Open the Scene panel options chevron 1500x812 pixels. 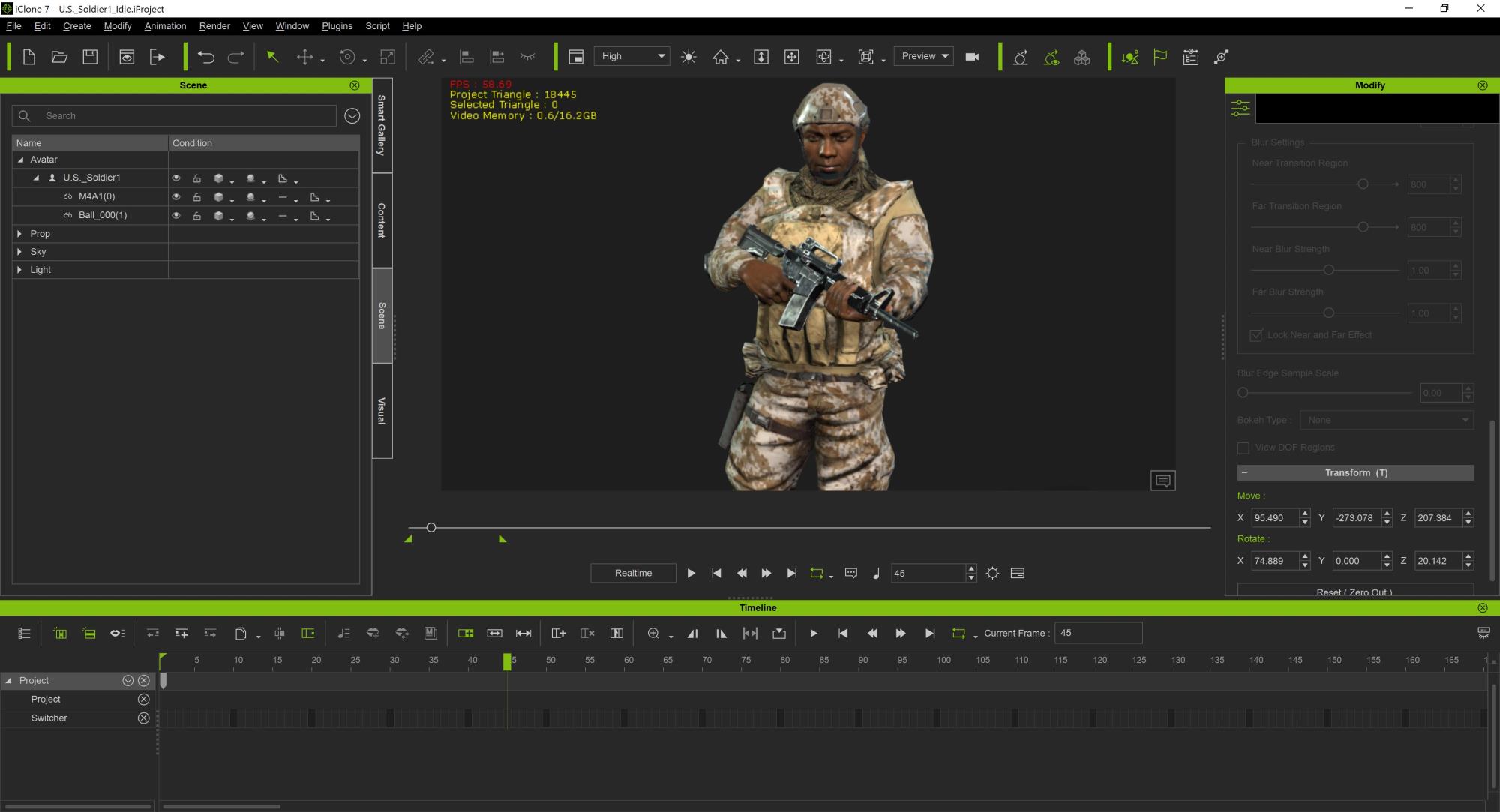[352, 116]
